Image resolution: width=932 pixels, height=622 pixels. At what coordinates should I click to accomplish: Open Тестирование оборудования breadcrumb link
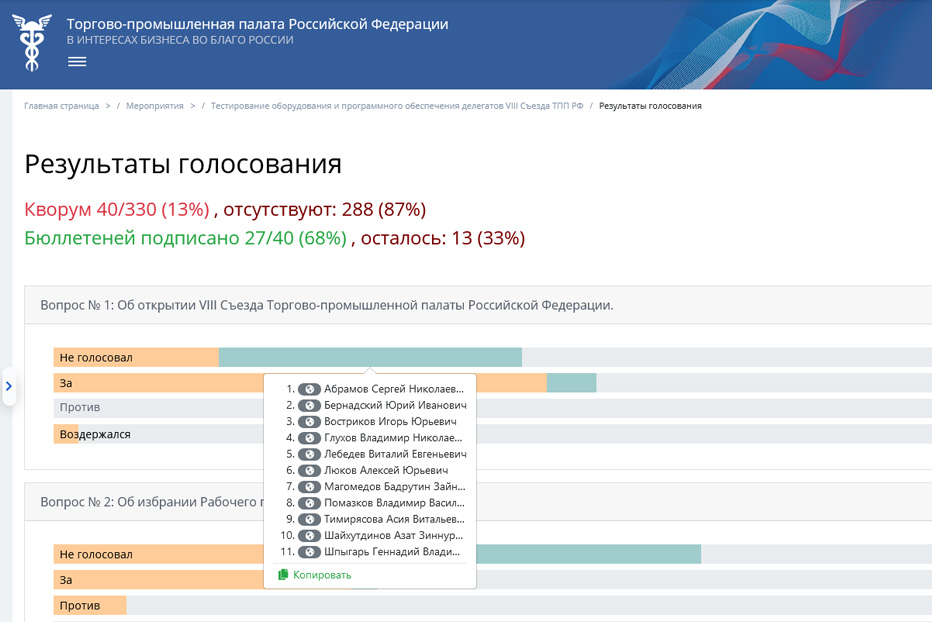396,106
